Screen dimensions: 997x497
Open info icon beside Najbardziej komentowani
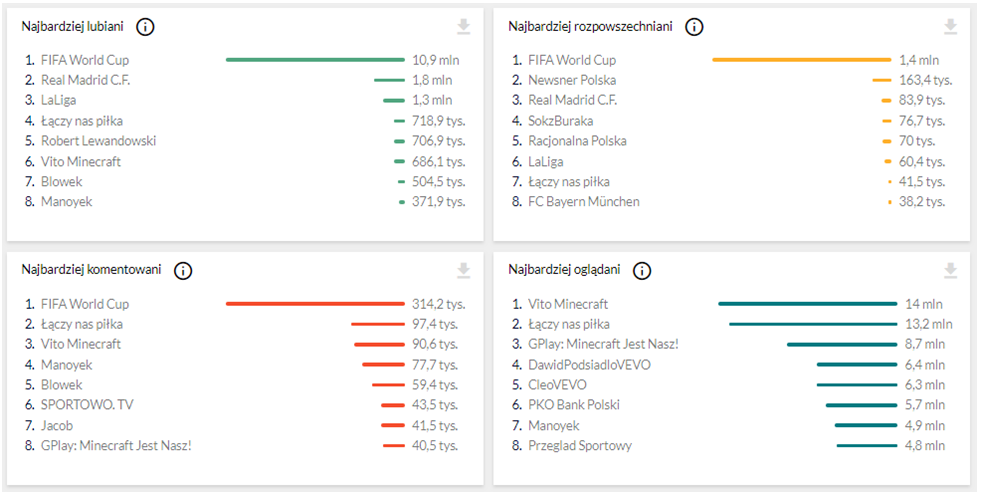click(x=183, y=271)
